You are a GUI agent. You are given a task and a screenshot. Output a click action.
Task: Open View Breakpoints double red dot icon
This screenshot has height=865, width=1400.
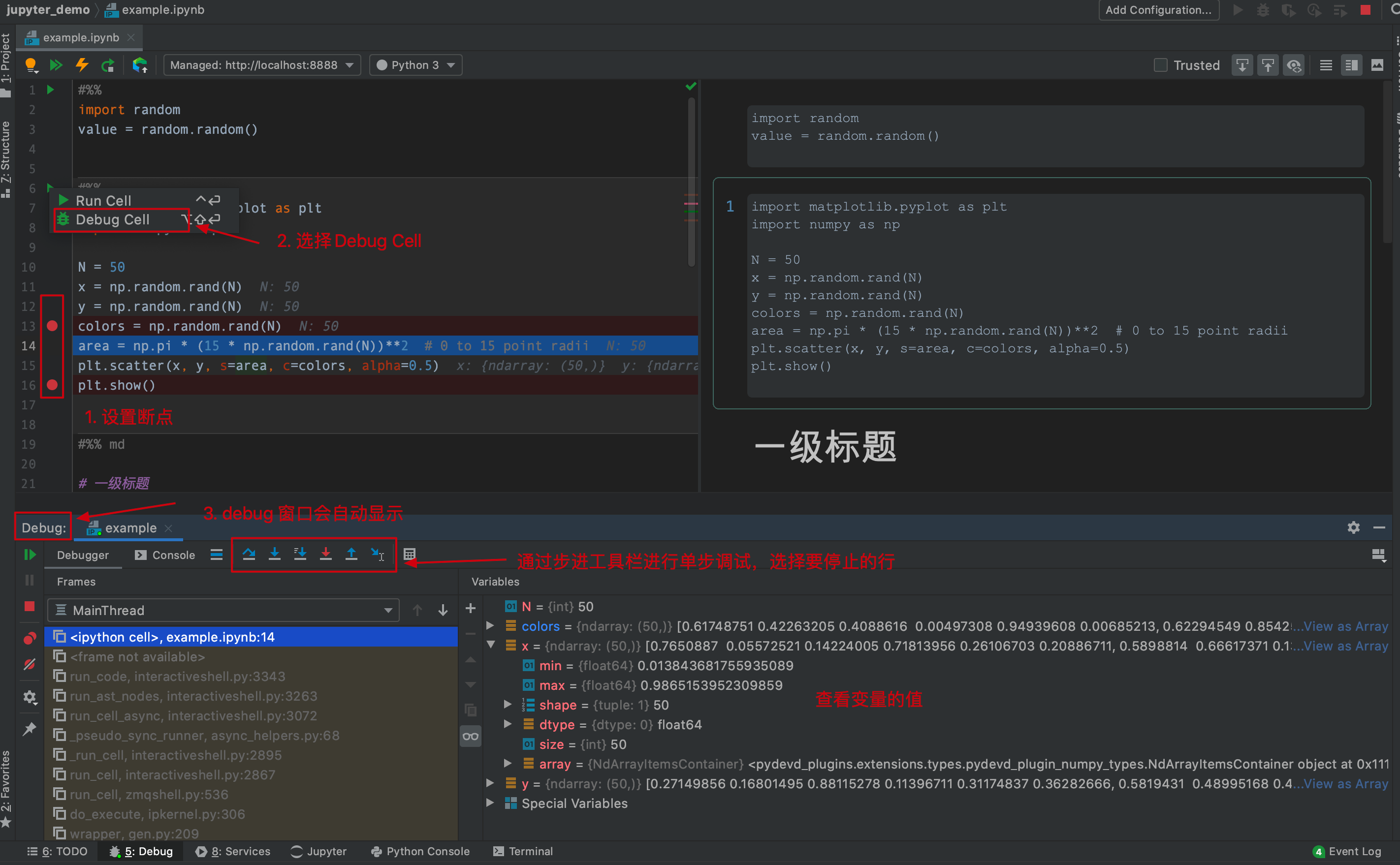click(x=30, y=638)
